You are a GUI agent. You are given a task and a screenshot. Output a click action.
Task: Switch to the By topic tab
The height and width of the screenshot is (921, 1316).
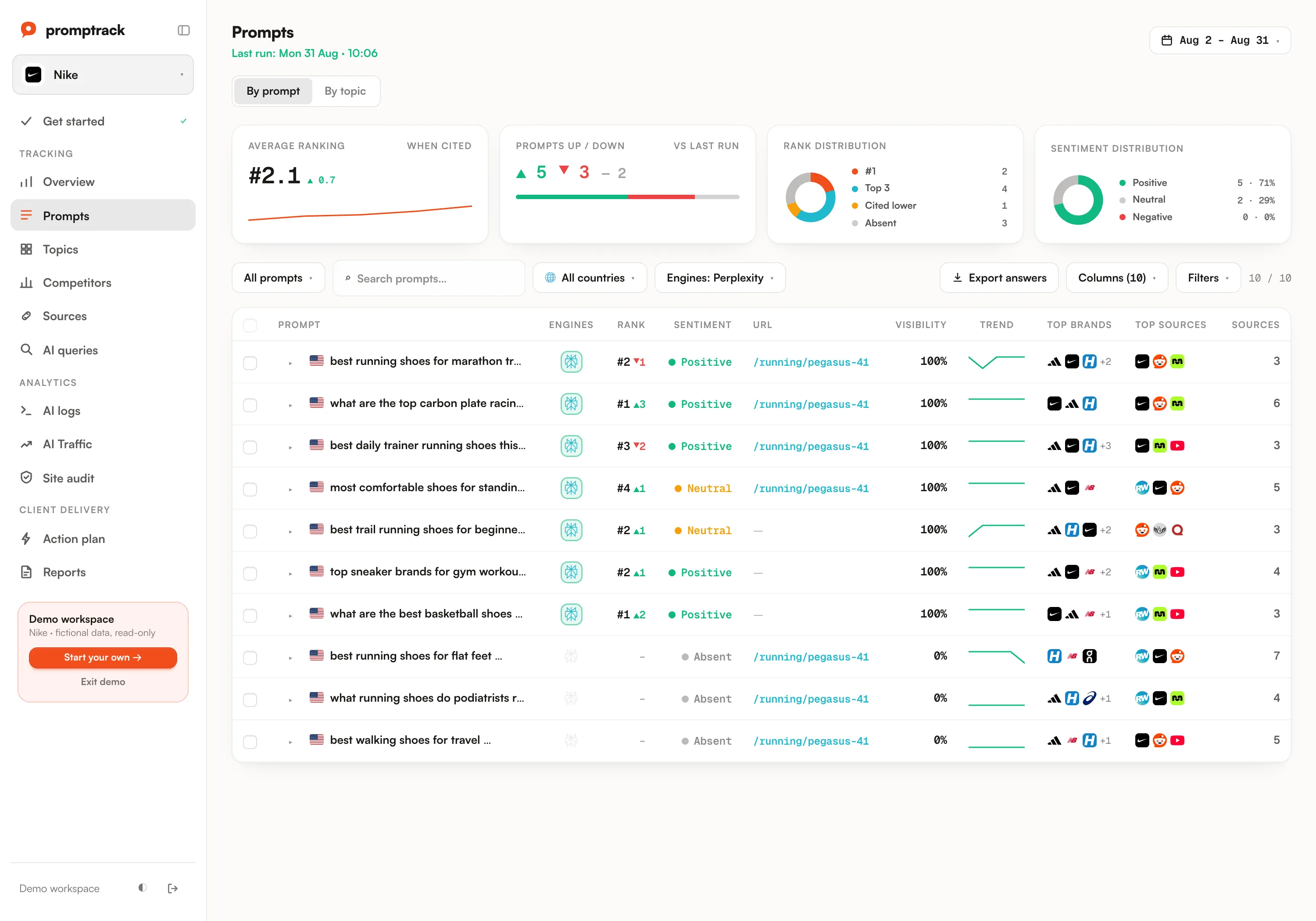[x=345, y=90]
